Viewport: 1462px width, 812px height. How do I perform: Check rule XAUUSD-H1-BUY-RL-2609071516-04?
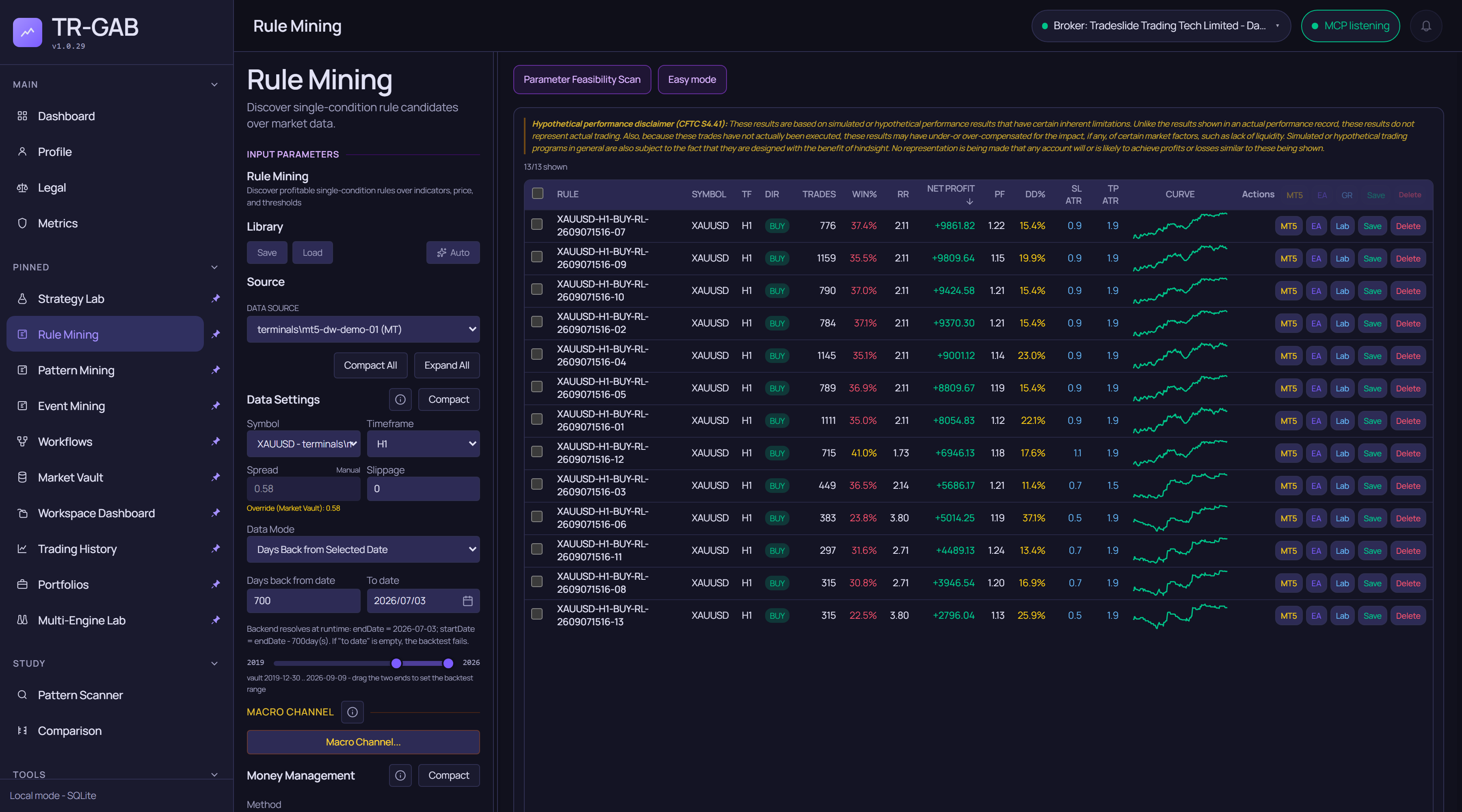click(x=536, y=354)
